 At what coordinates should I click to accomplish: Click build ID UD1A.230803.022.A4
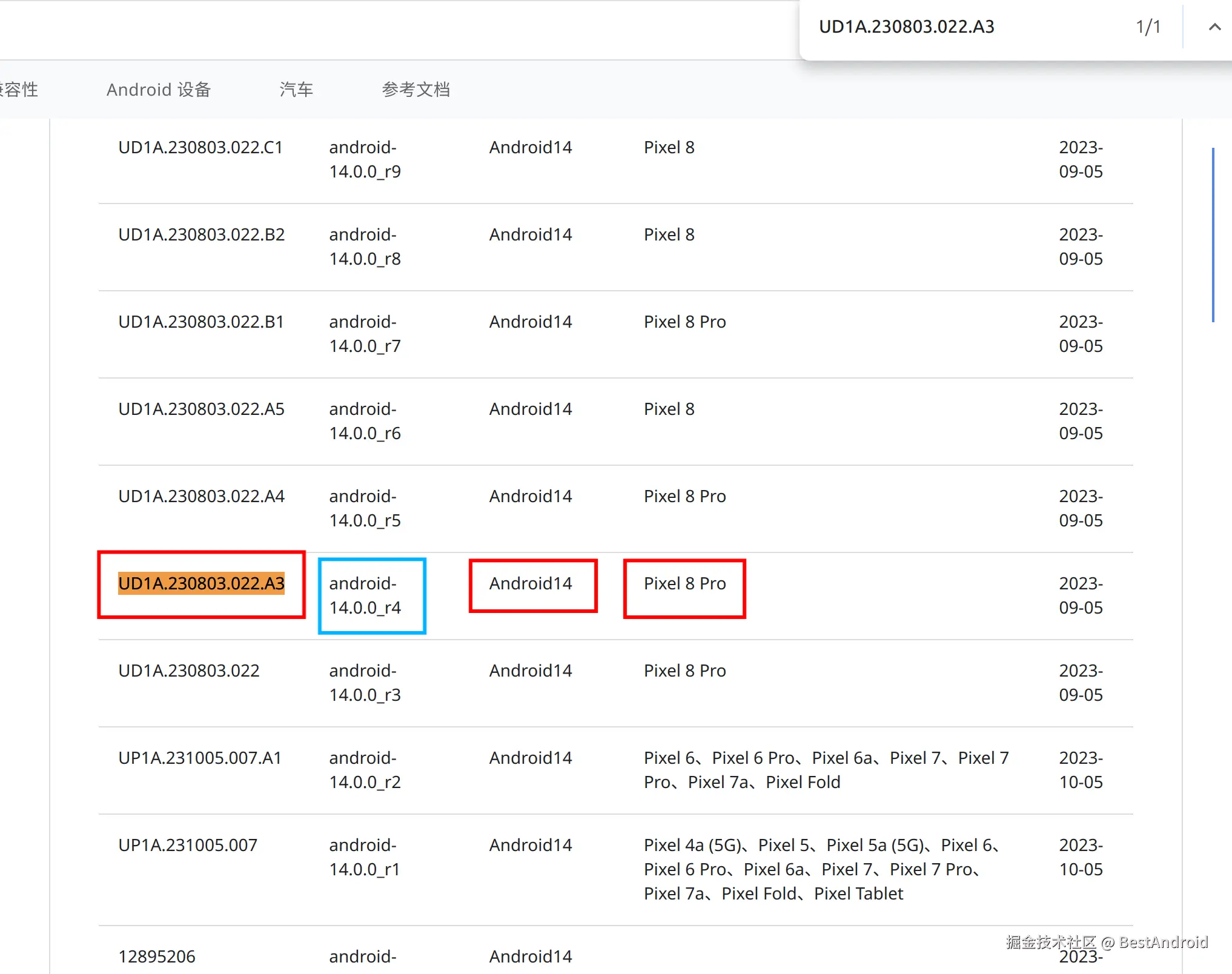point(202,496)
